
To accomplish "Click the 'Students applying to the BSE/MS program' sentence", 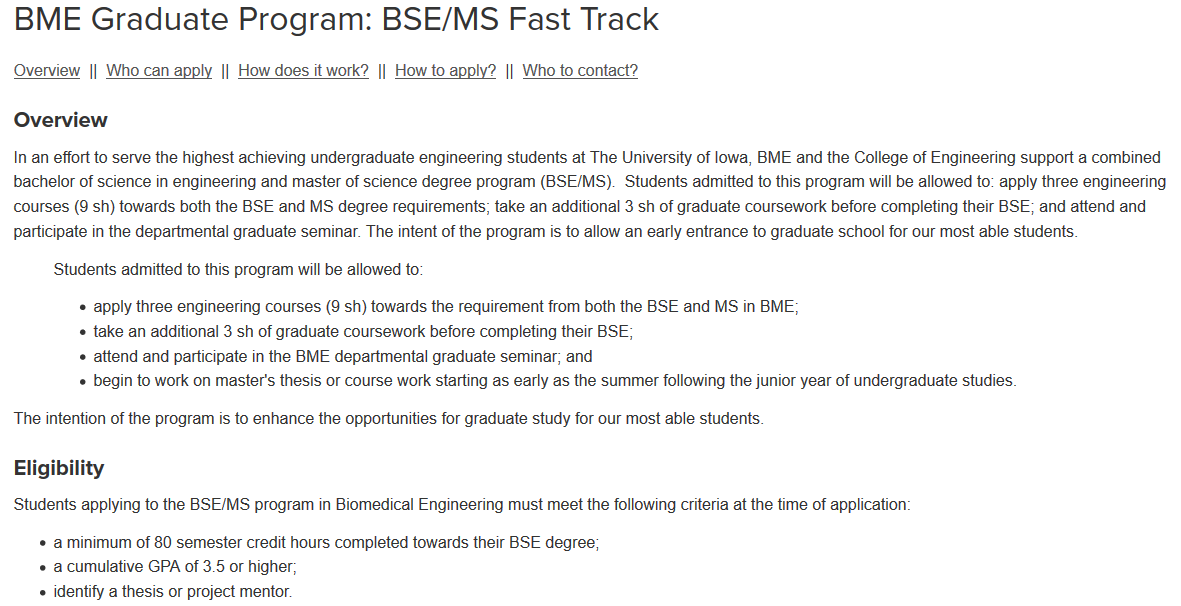I will (462, 504).
